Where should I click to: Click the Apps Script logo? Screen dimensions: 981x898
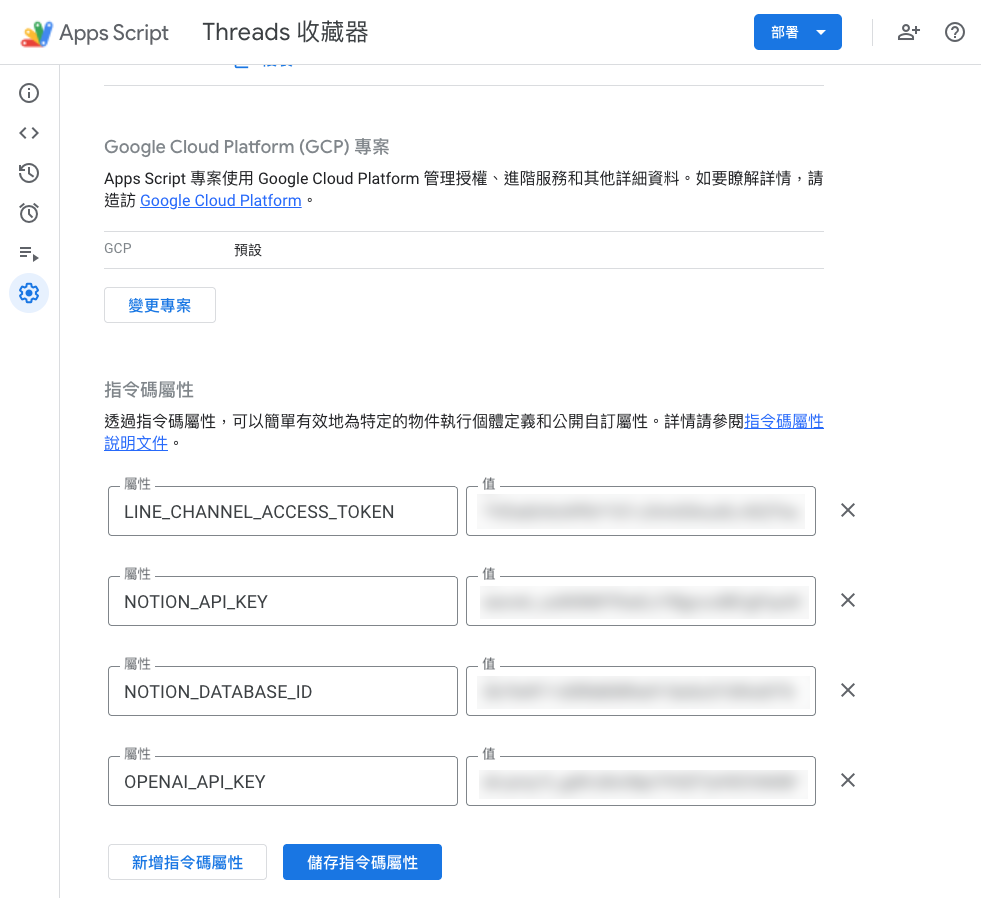95,33
